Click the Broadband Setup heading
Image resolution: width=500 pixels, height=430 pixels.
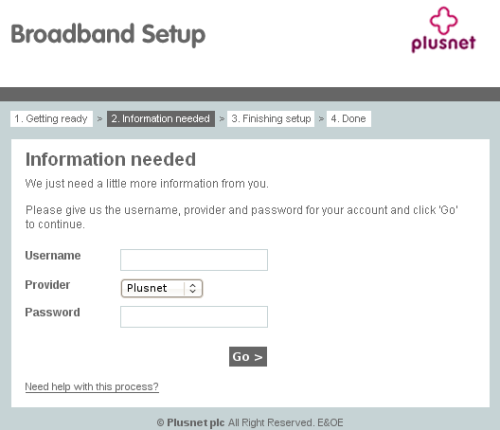[108, 35]
